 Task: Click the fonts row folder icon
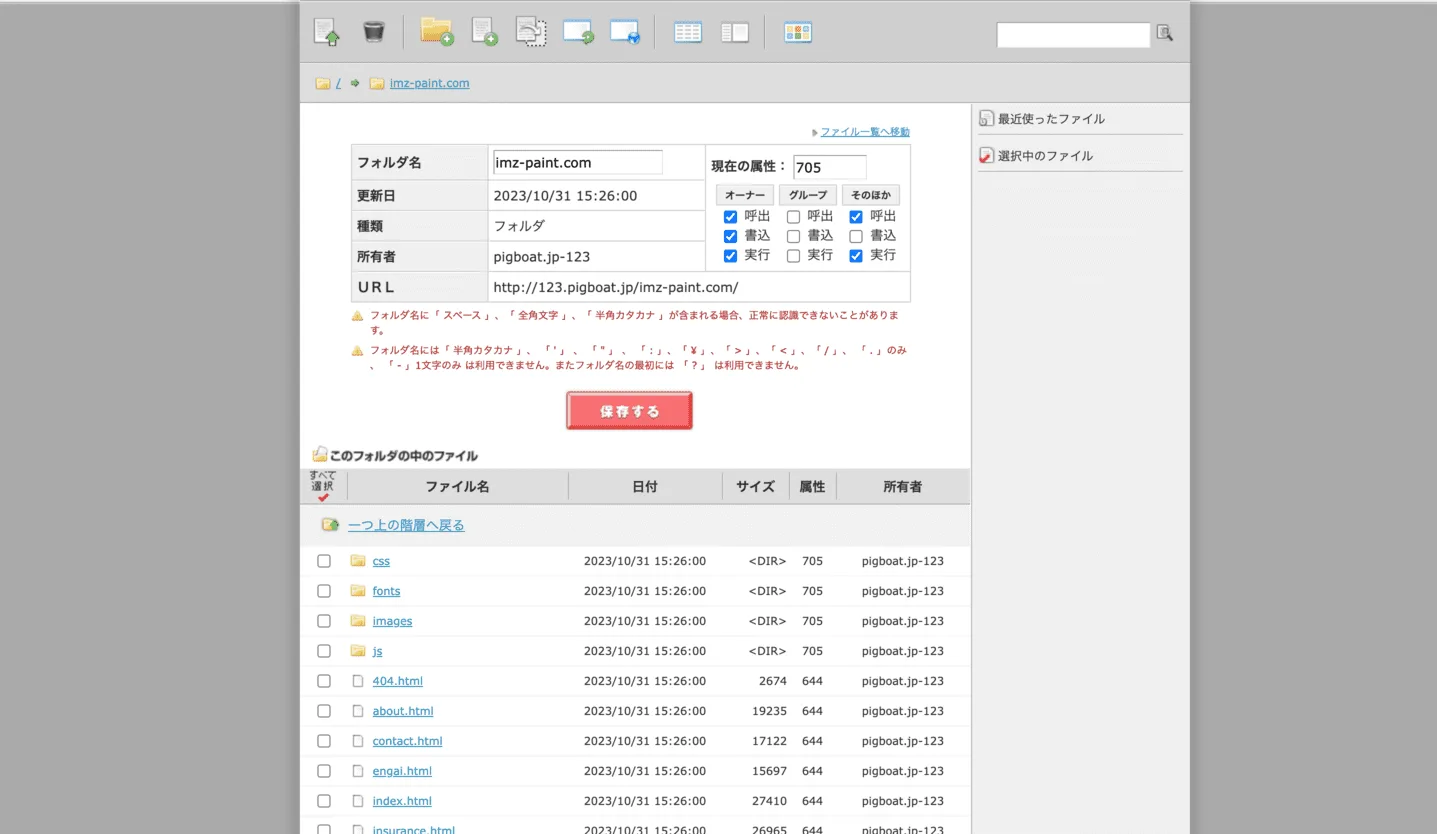[x=358, y=591]
